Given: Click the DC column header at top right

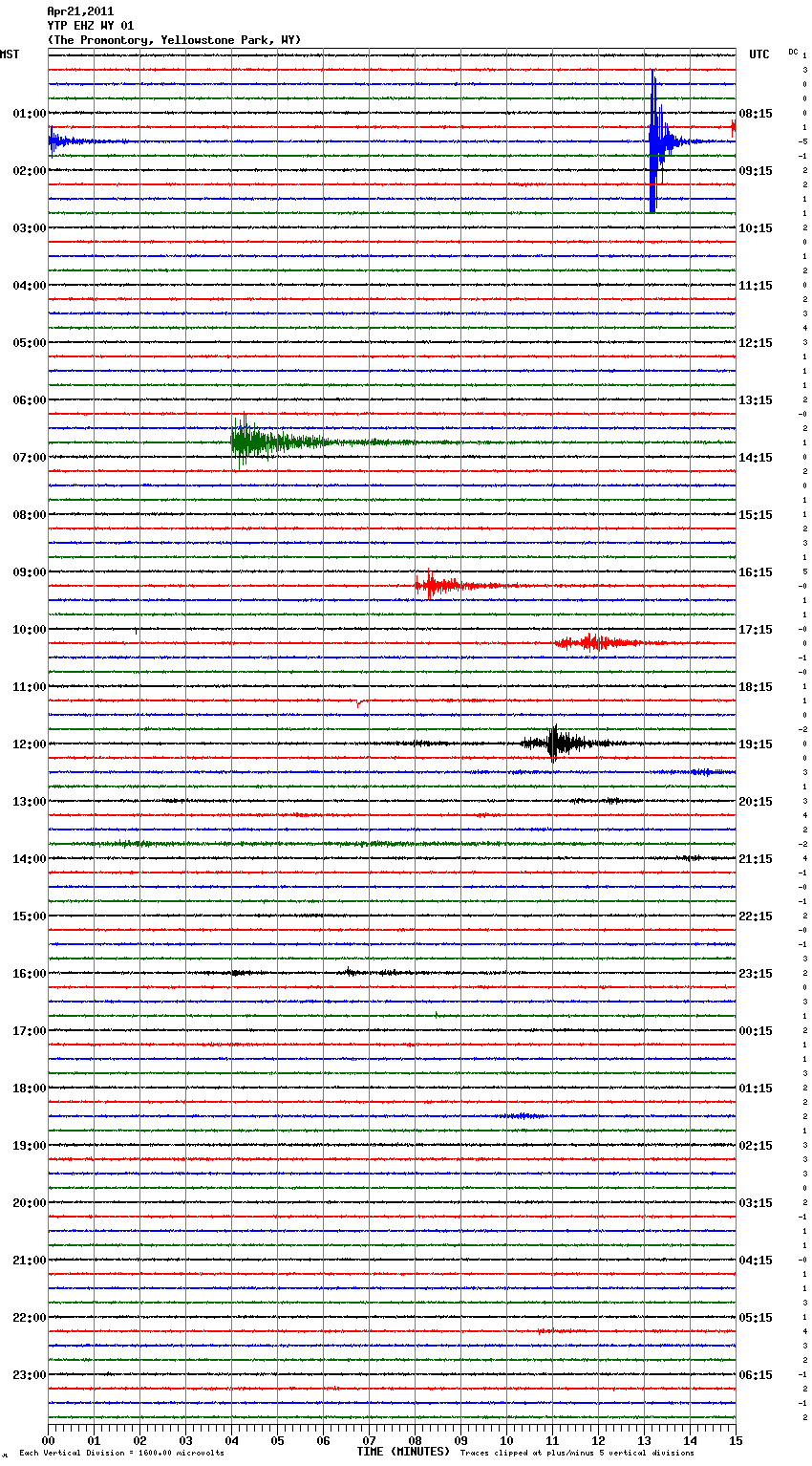Looking at the screenshot, I should pyautogui.click(x=793, y=51).
